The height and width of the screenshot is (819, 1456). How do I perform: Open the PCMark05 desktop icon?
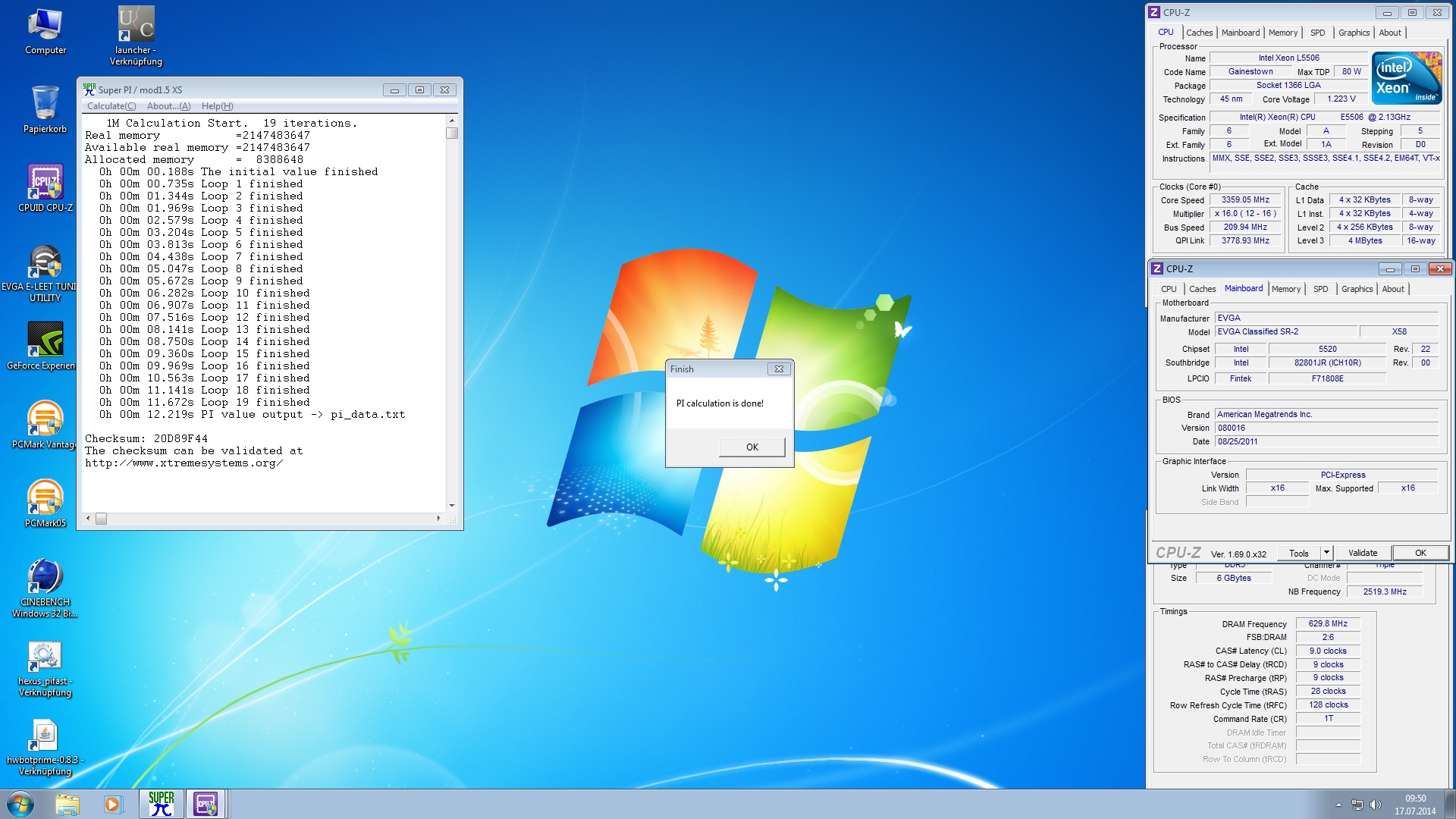pos(45,504)
